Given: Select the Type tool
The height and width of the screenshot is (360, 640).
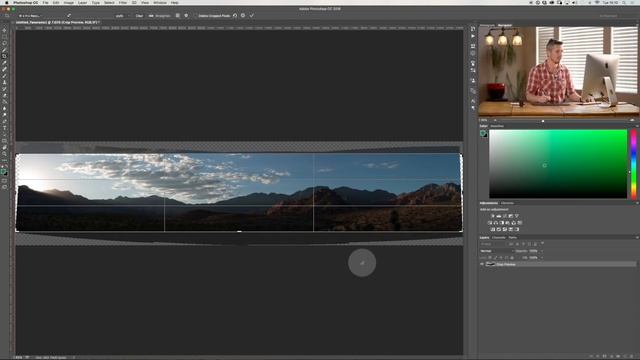Looking at the screenshot, I should pyautogui.click(x=4, y=128).
